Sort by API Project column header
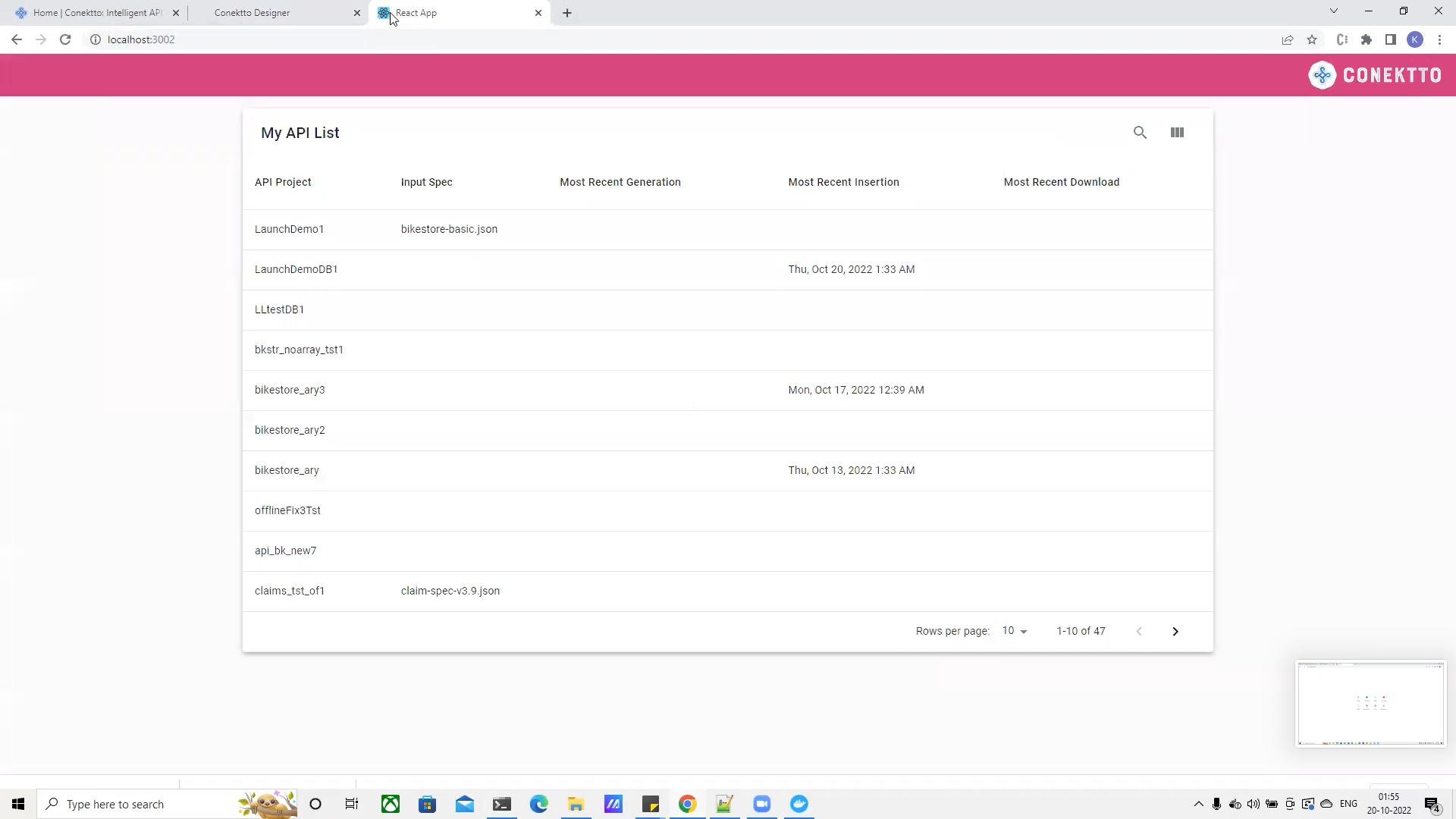The height and width of the screenshot is (819, 1456). click(283, 182)
